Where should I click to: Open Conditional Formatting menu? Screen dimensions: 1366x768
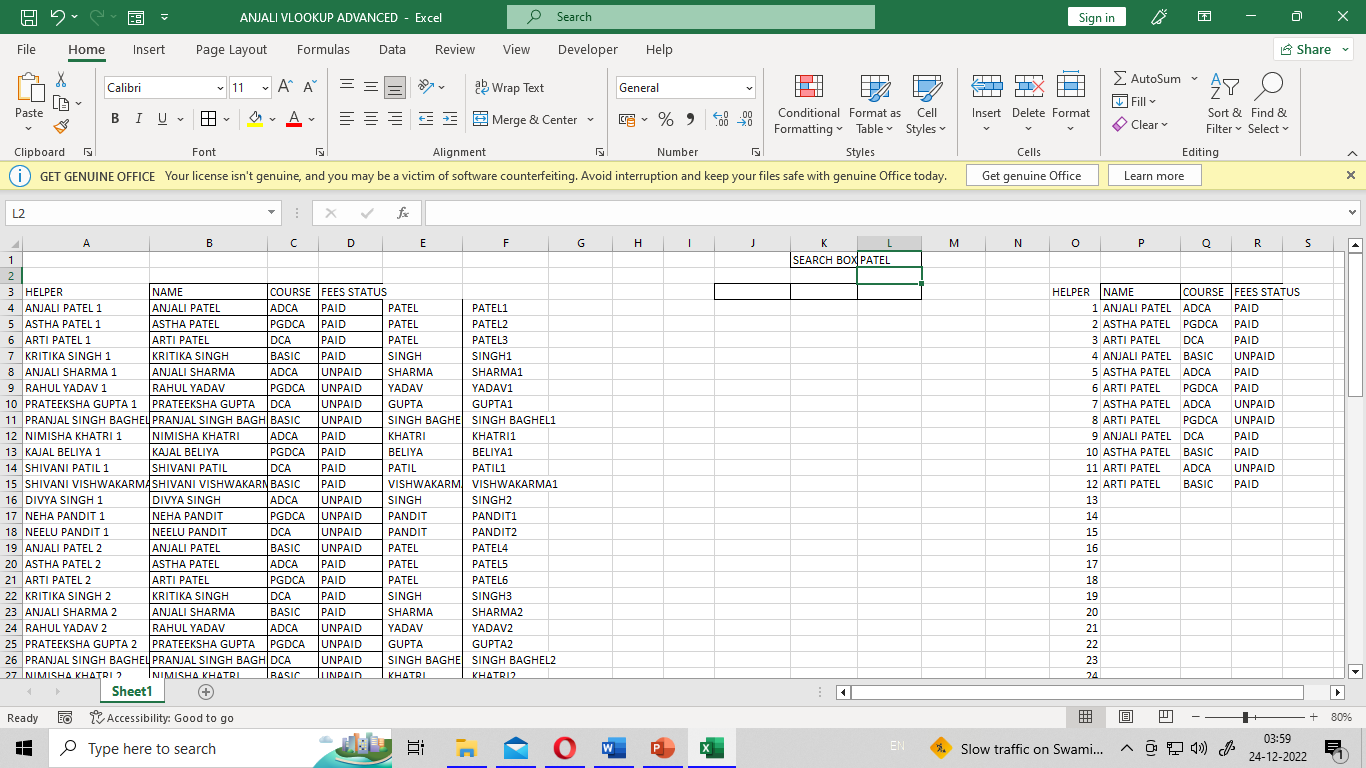pos(809,104)
